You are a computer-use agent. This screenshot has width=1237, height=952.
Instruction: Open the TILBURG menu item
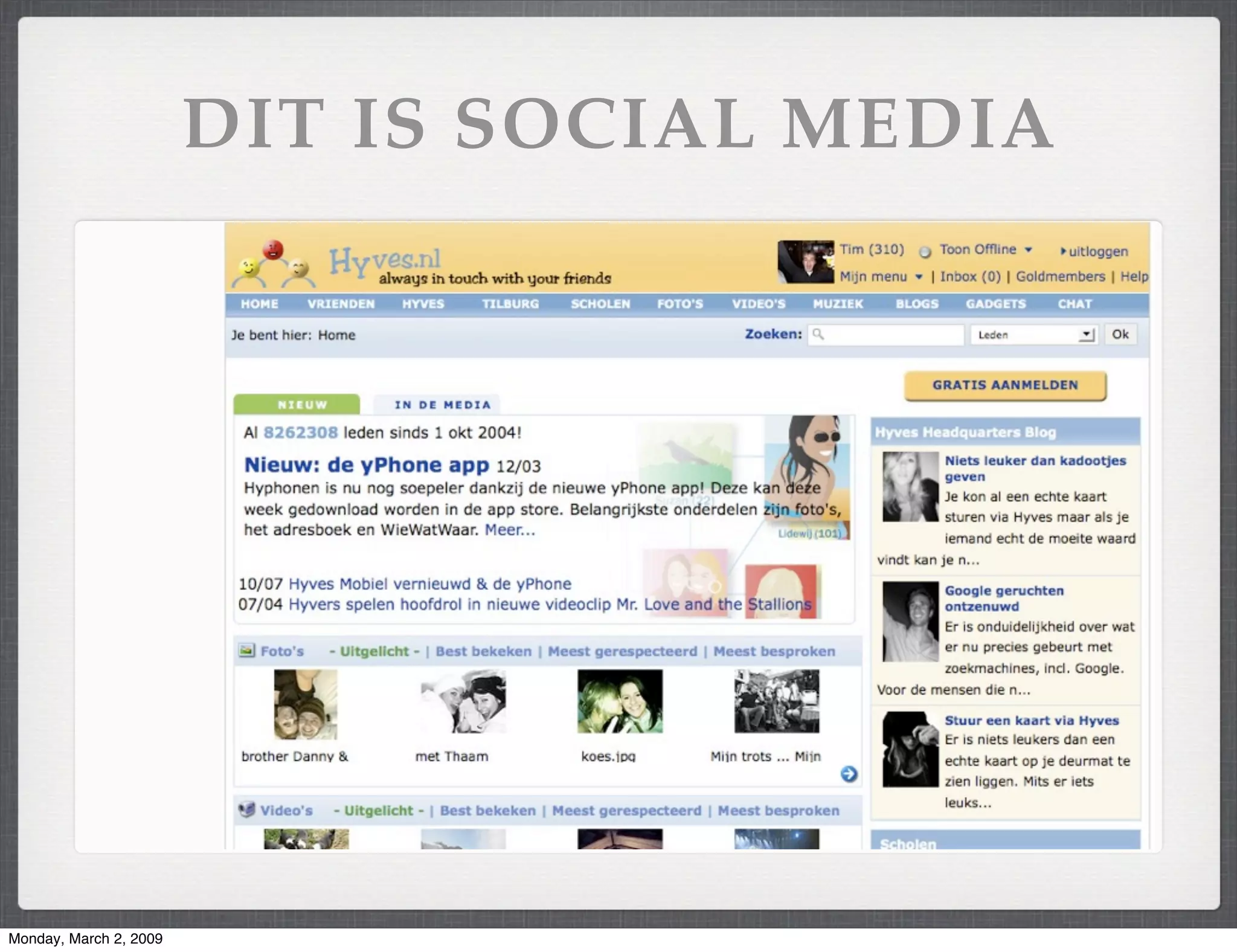[x=510, y=304]
